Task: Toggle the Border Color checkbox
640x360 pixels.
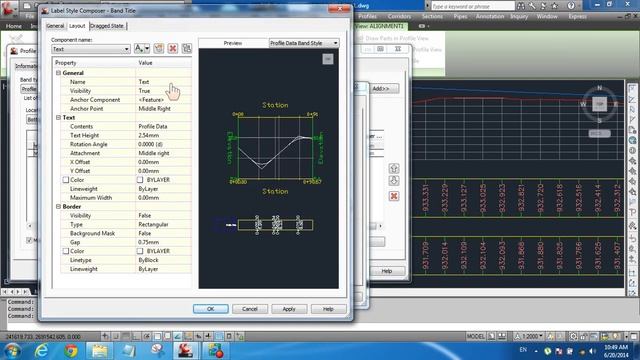Action: (66, 251)
